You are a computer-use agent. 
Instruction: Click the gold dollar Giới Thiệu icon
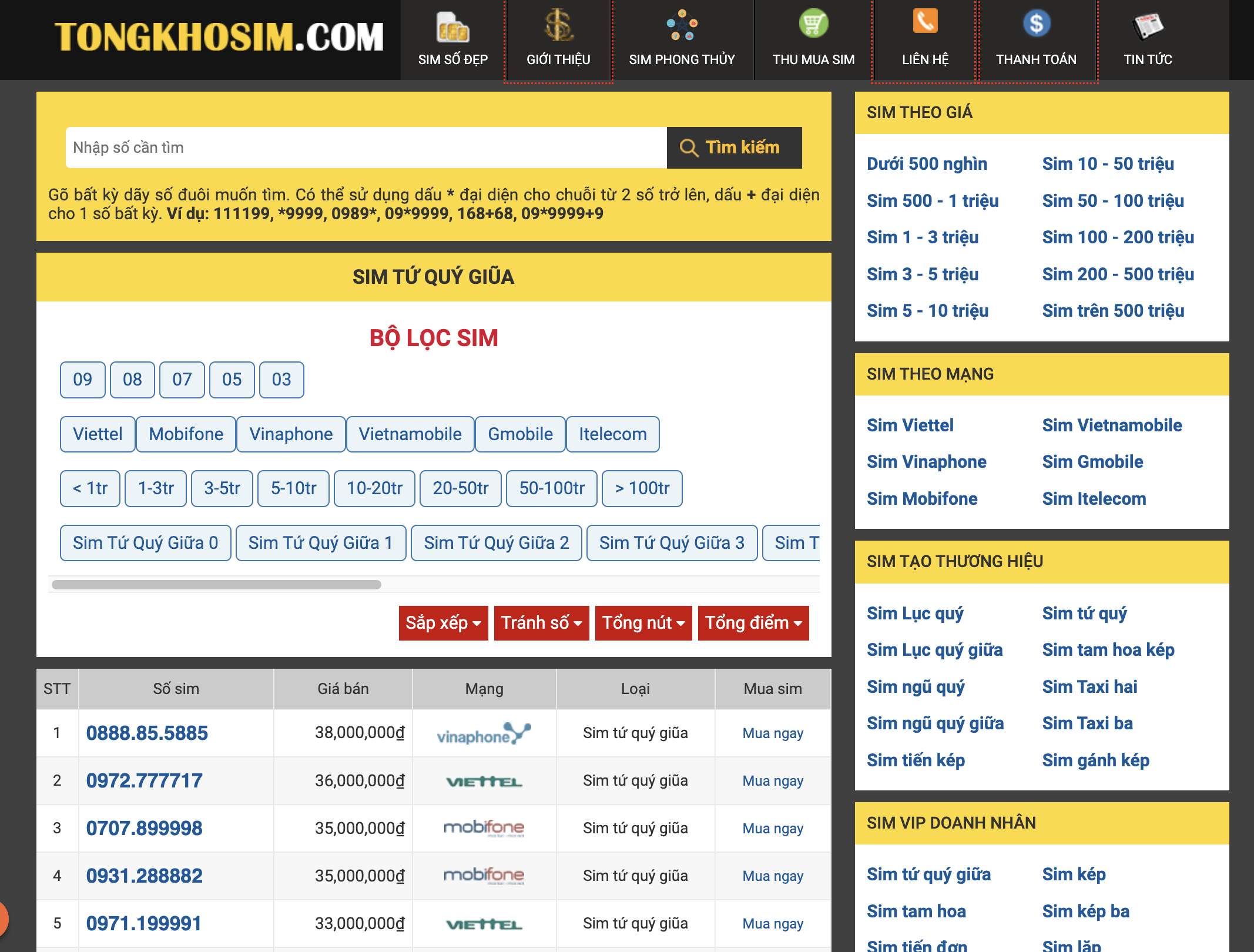pyautogui.click(x=558, y=26)
